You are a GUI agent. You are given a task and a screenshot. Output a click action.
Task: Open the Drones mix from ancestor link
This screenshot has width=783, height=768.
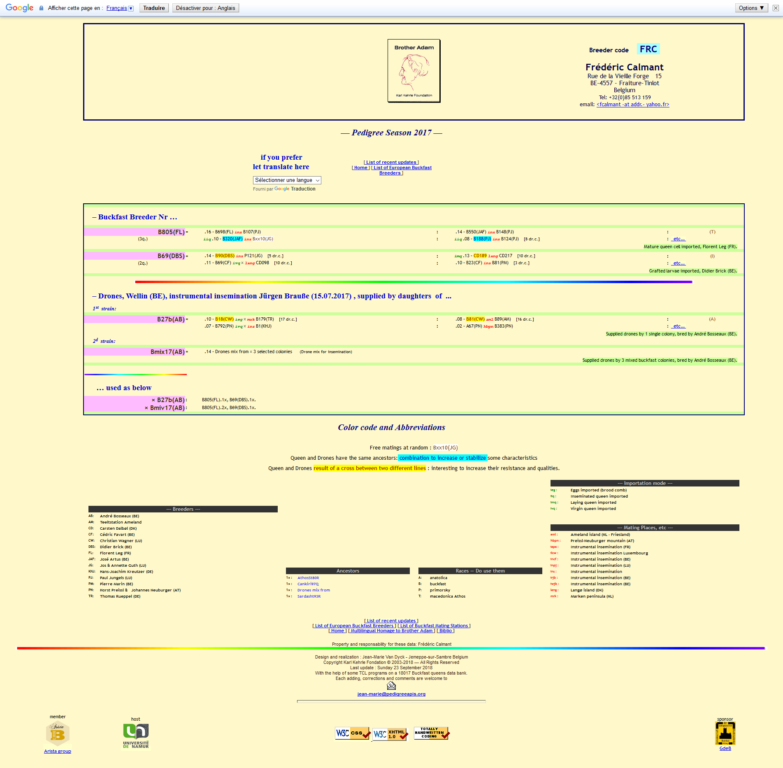314,590
